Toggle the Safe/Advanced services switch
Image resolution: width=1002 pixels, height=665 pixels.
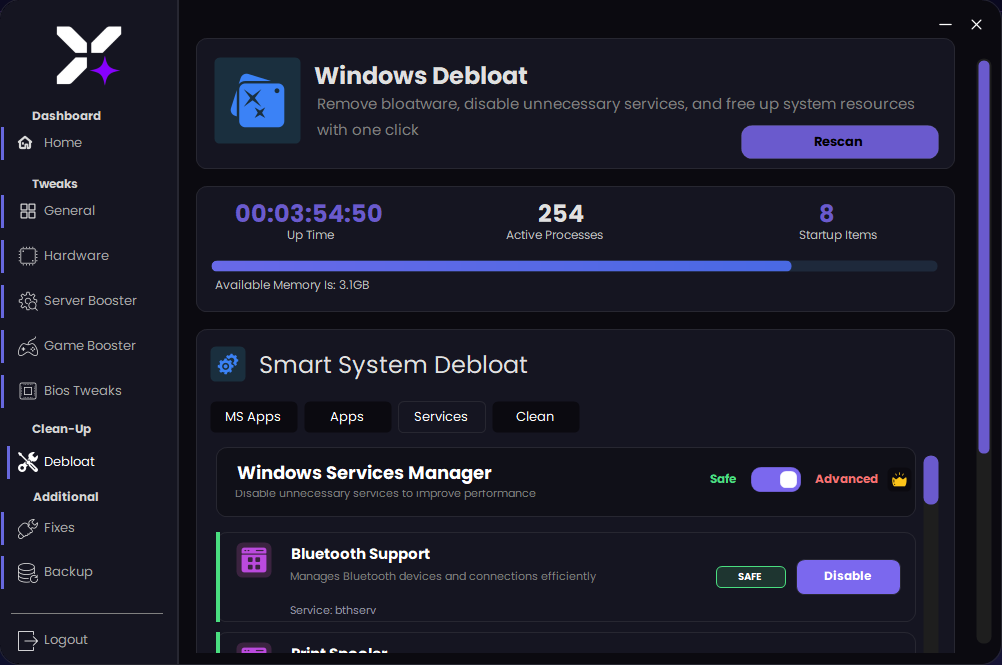[776, 479]
